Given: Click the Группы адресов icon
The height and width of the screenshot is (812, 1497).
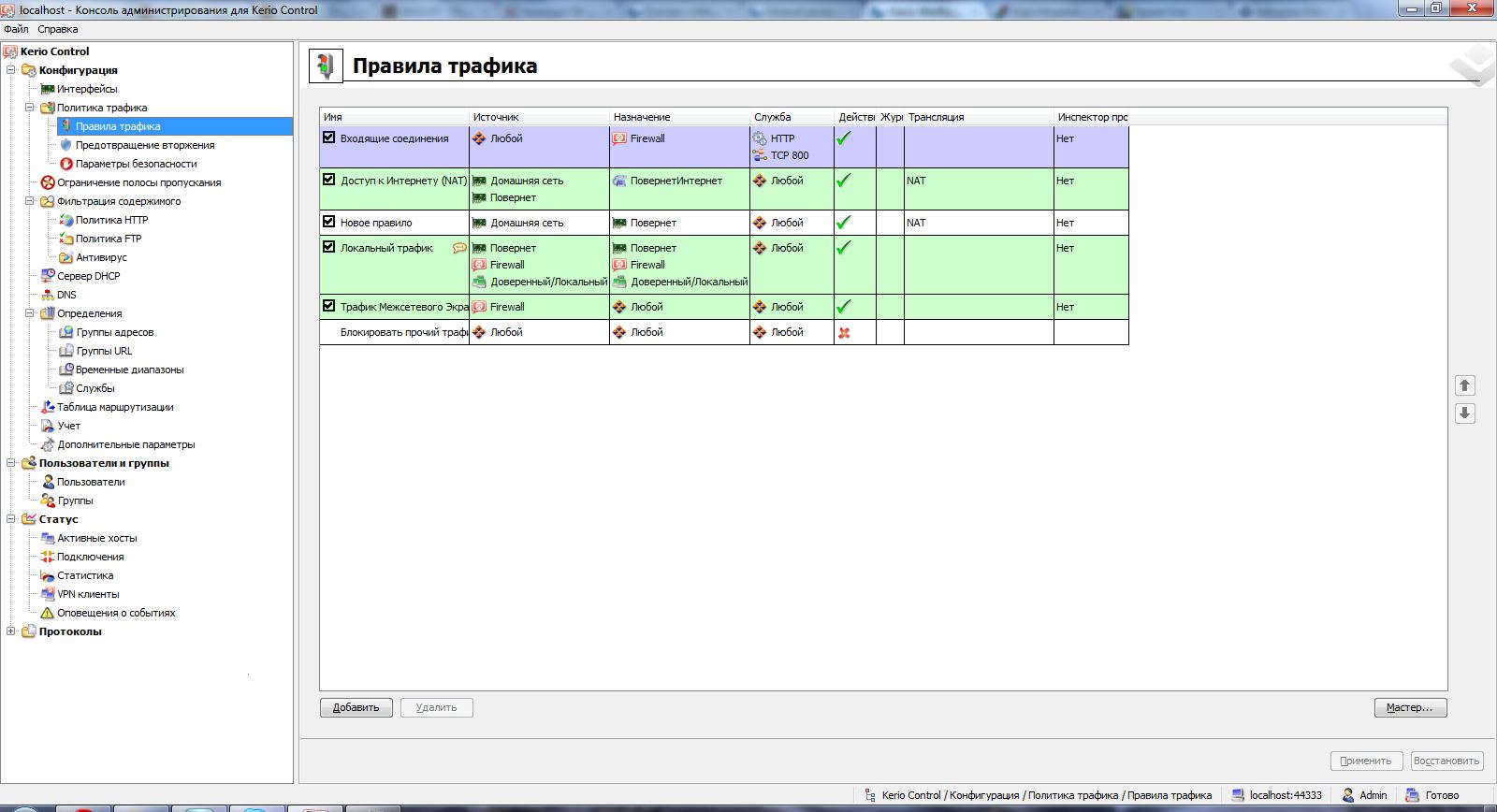Looking at the screenshot, I should click(x=66, y=332).
